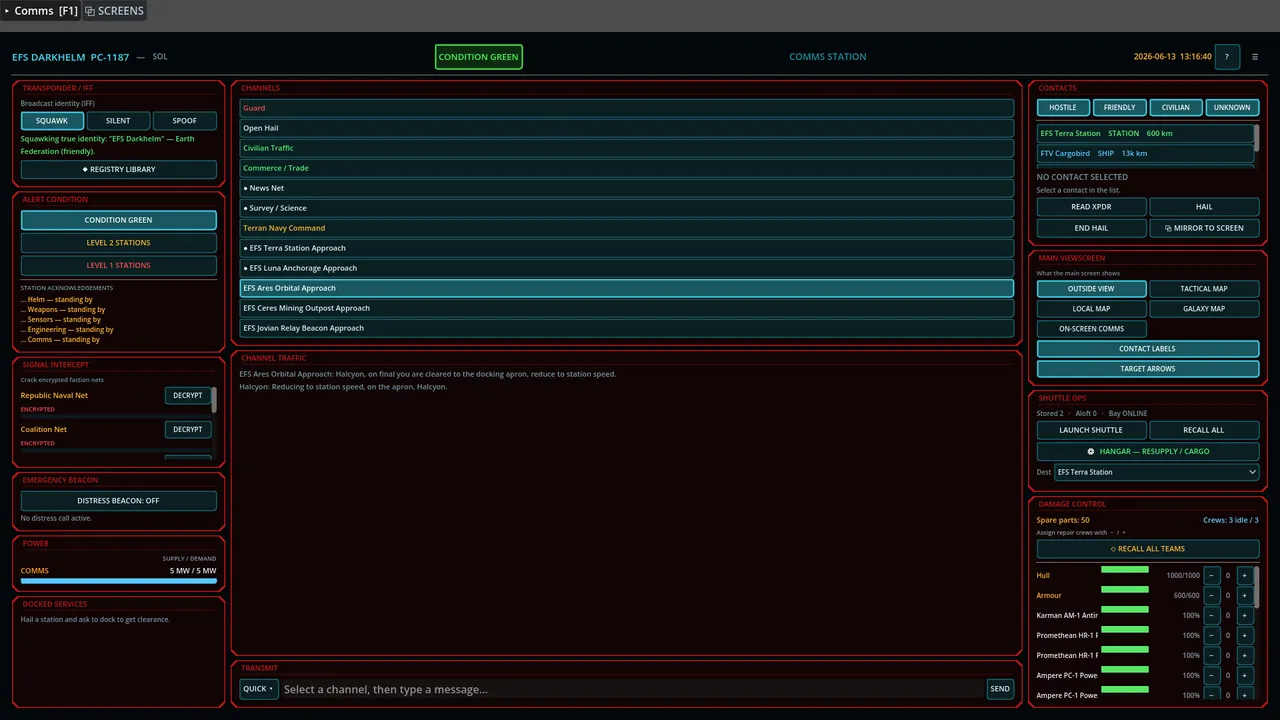Select the News Net channel
The image size is (1280, 720).
(627, 188)
